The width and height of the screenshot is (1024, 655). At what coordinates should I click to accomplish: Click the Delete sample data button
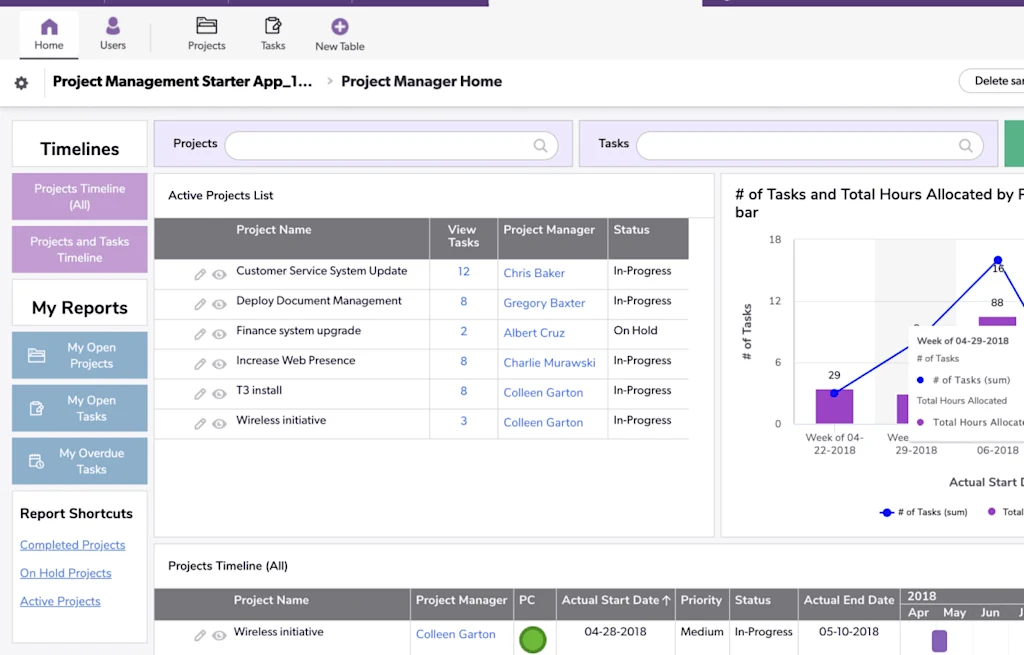pos(992,81)
